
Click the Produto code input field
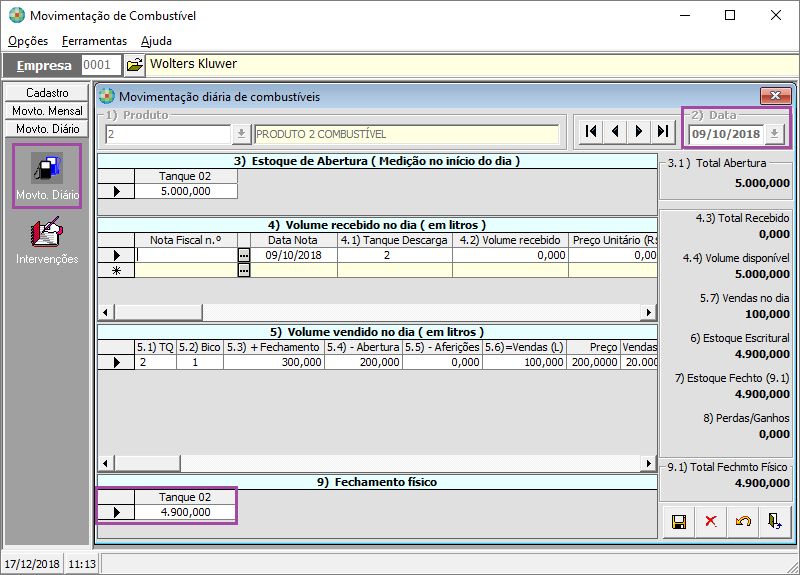tap(169, 134)
